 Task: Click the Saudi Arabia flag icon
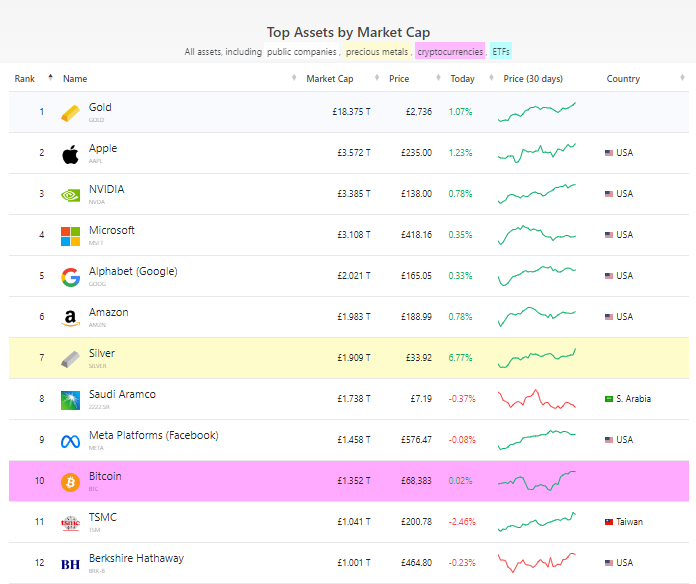coord(609,399)
